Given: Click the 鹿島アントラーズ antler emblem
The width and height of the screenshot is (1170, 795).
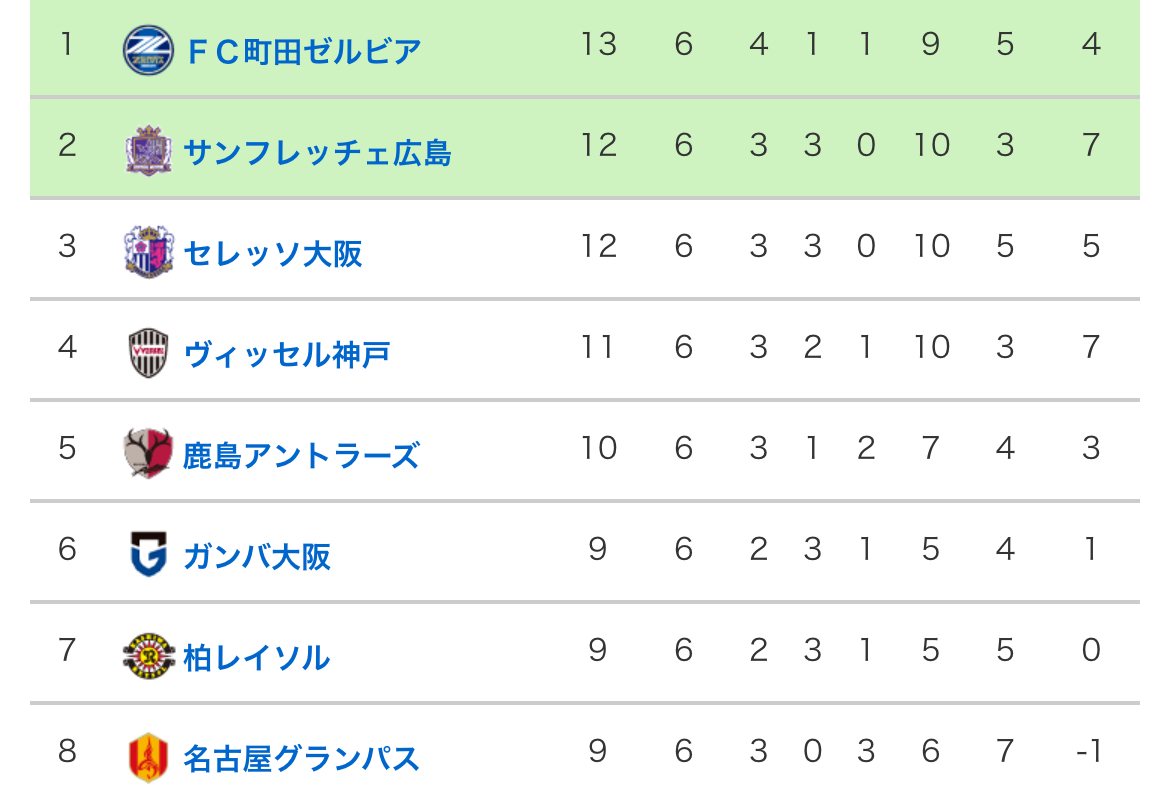Looking at the screenshot, I should point(148,453).
